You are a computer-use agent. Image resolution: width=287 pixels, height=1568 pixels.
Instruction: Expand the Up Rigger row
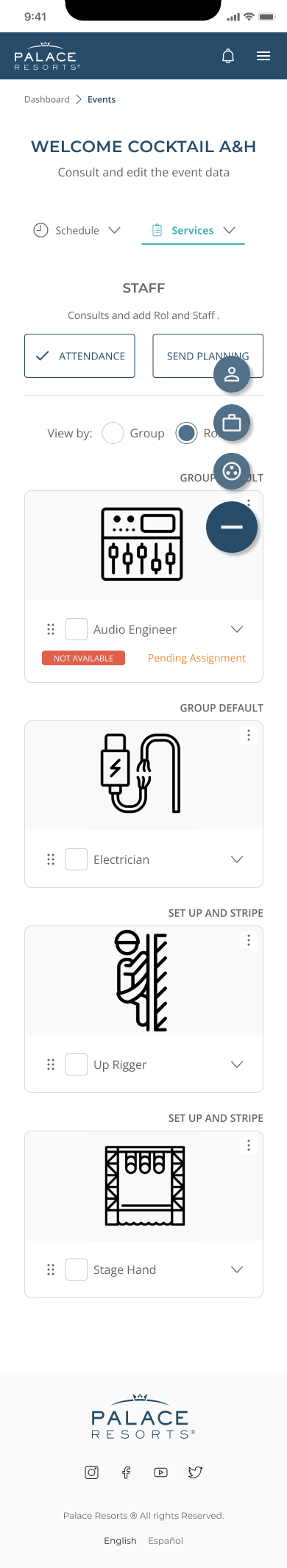[x=237, y=1064]
